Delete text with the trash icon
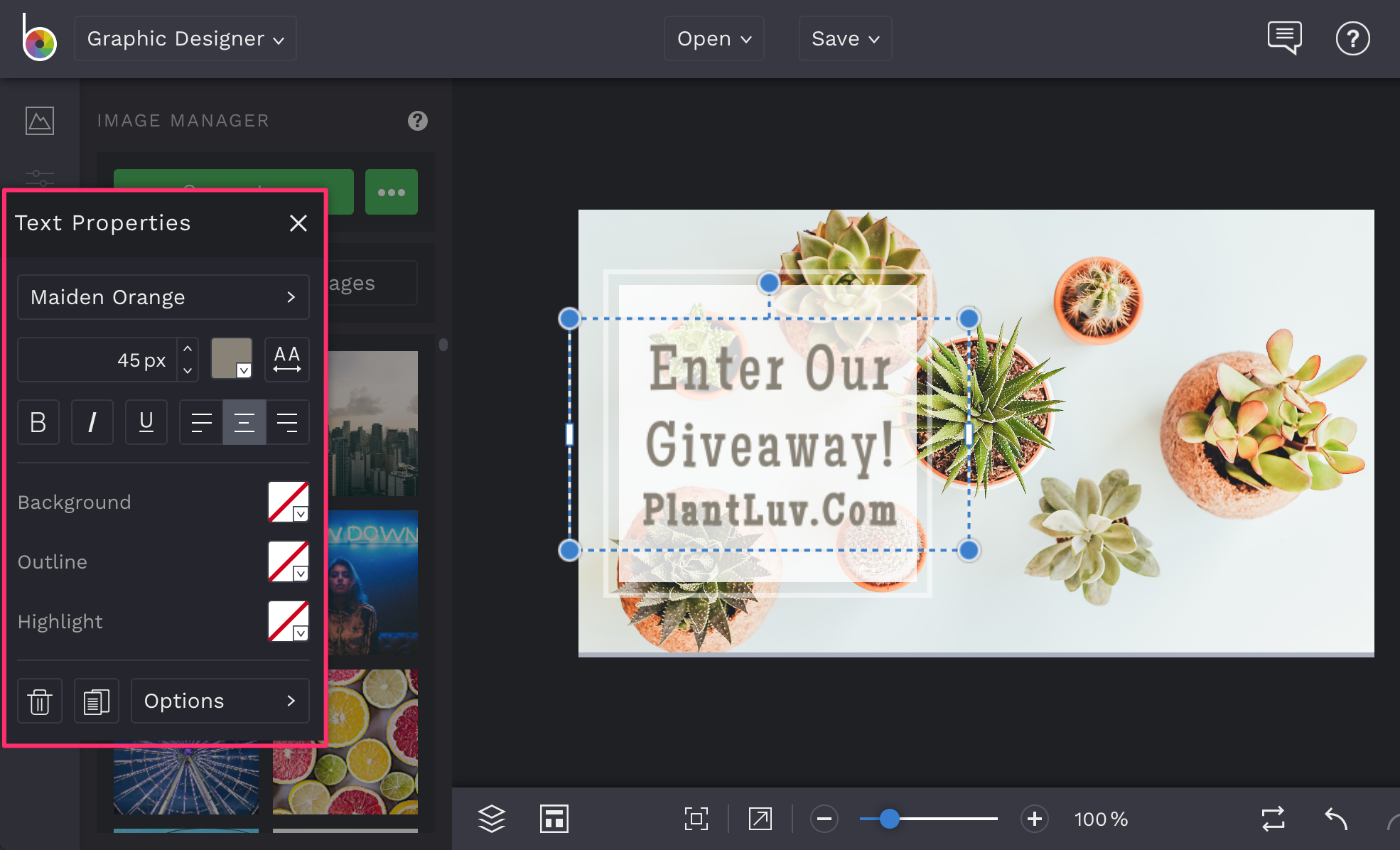 click(40, 701)
